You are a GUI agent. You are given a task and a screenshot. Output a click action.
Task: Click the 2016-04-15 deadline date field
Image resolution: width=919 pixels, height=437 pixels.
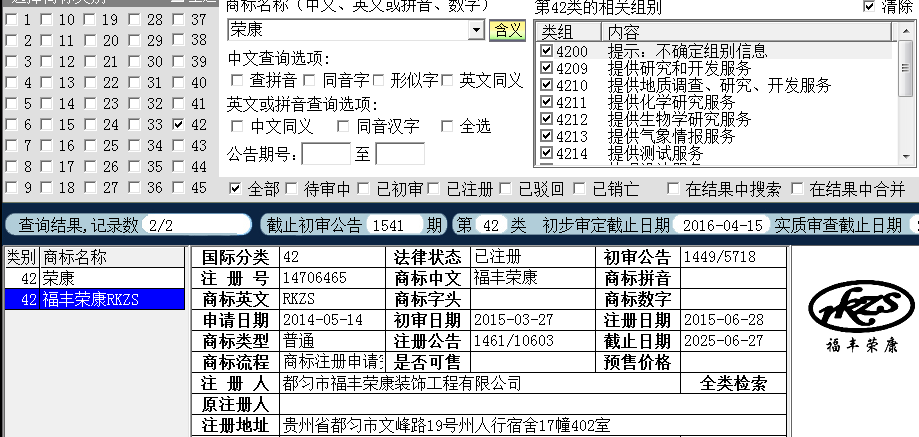[x=723, y=225]
